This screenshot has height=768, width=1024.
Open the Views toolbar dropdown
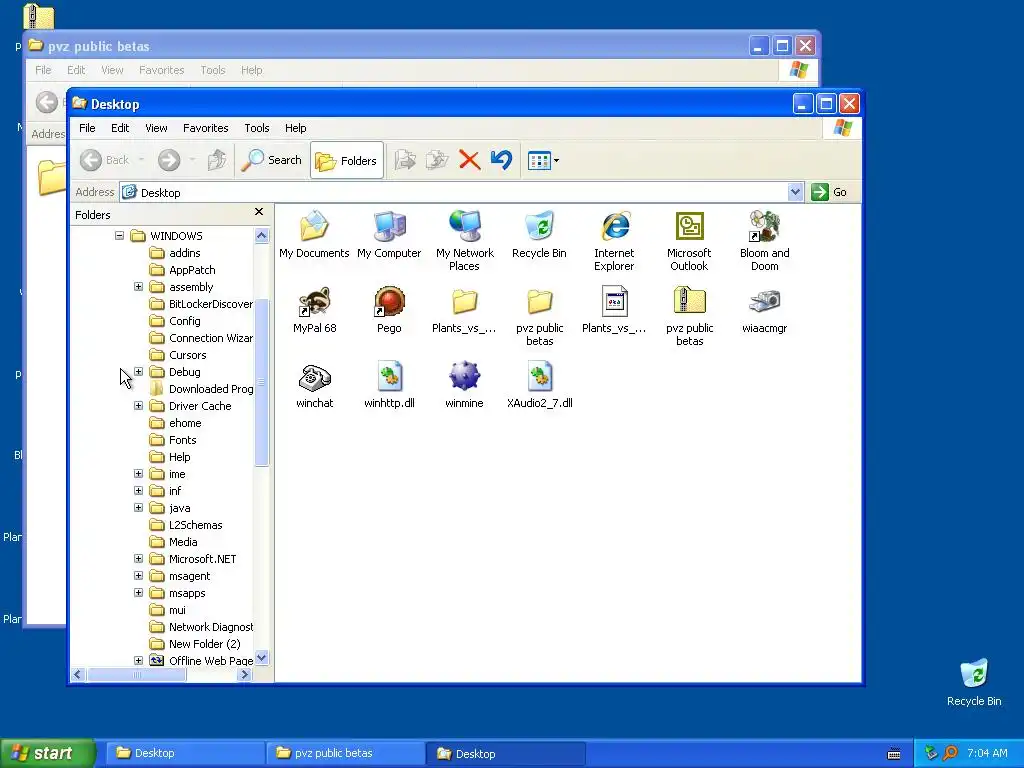(x=543, y=160)
